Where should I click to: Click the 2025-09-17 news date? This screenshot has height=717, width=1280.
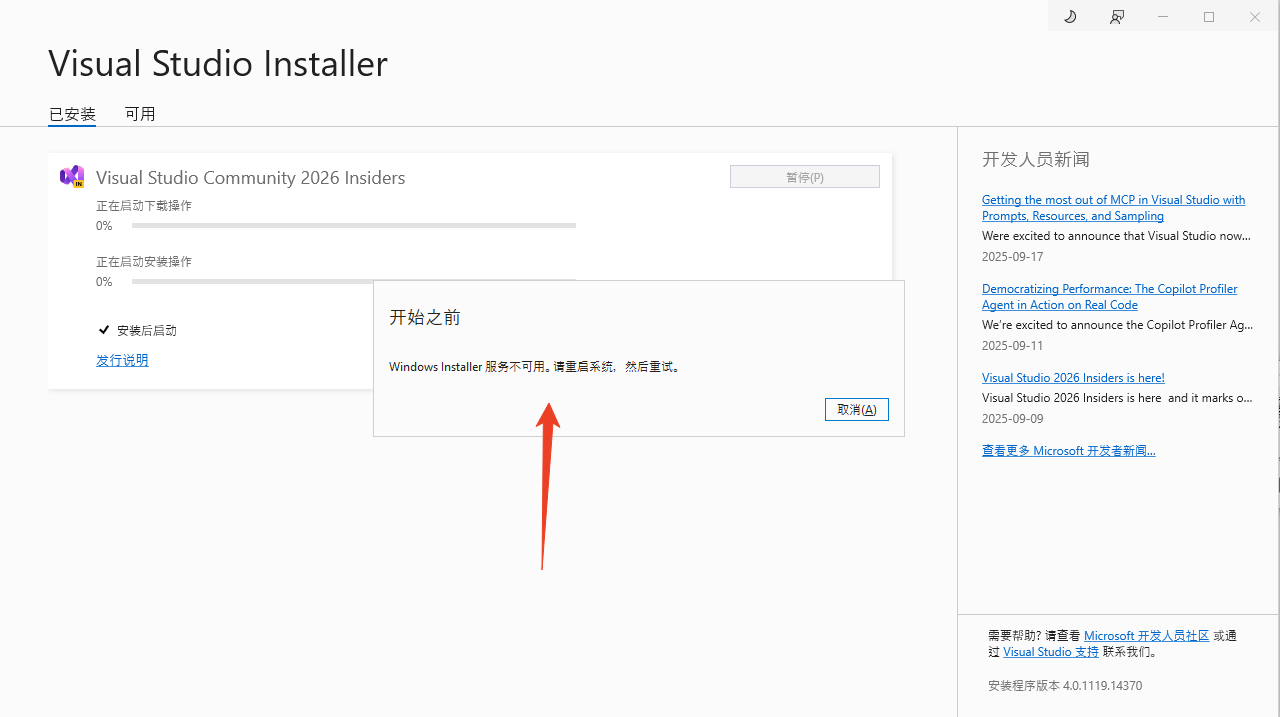1013,257
